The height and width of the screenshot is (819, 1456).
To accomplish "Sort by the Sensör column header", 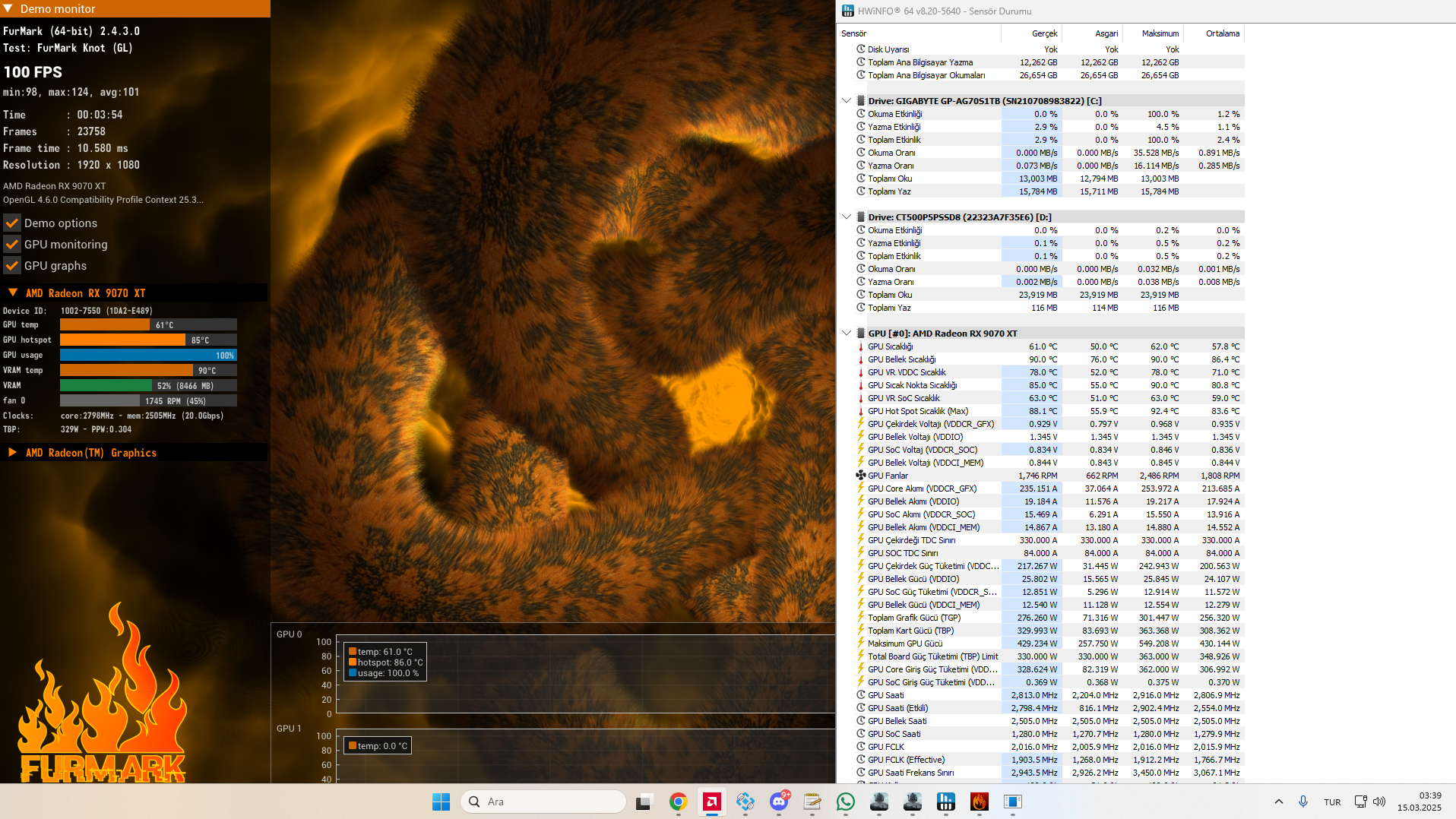I will 919,33.
